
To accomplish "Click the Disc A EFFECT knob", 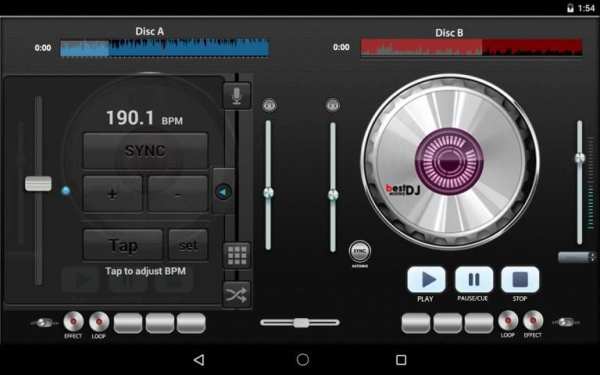I will (73, 321).
